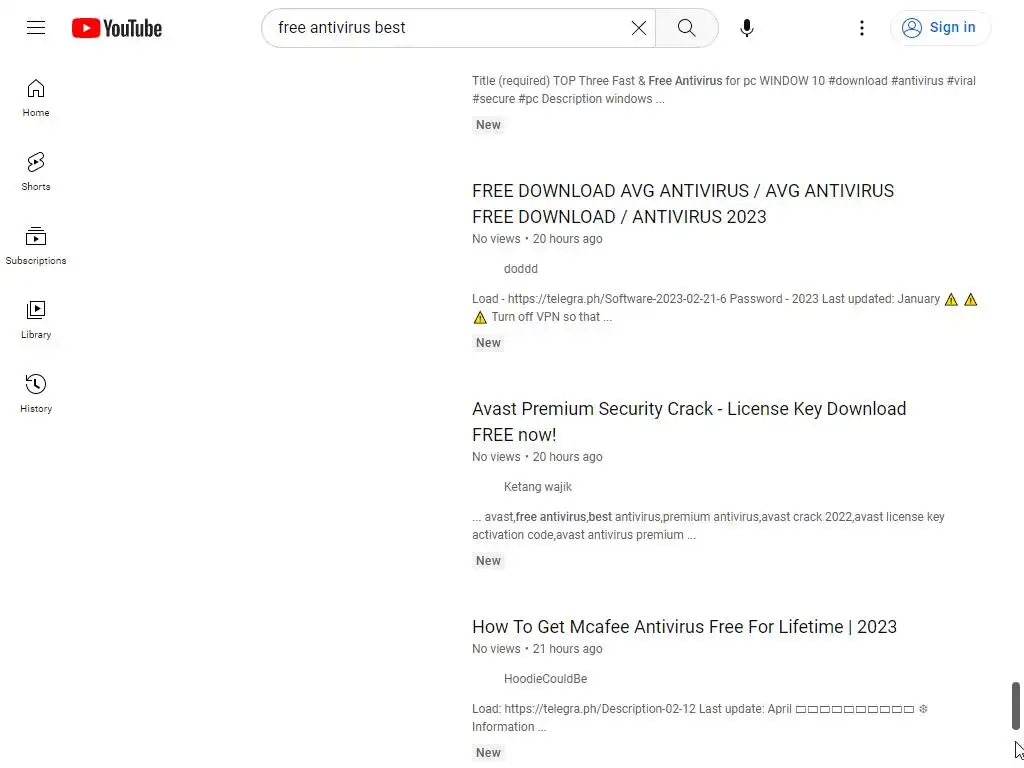Open Shorts in the sidebar
The width and height of the screenshot is (1024, 768).
[36, 172]
